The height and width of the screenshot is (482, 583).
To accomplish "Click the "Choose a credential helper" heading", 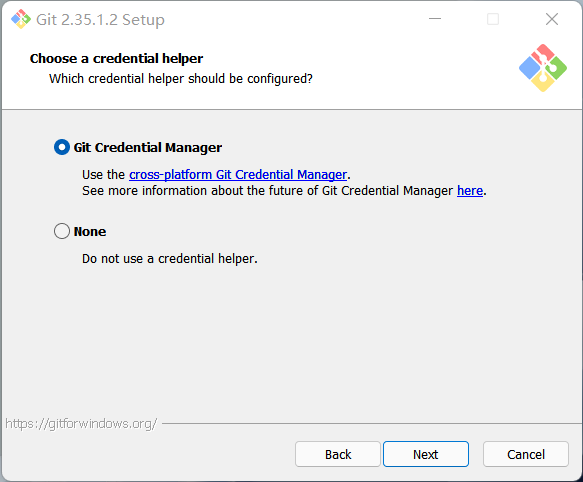I will tap(116, 58).
